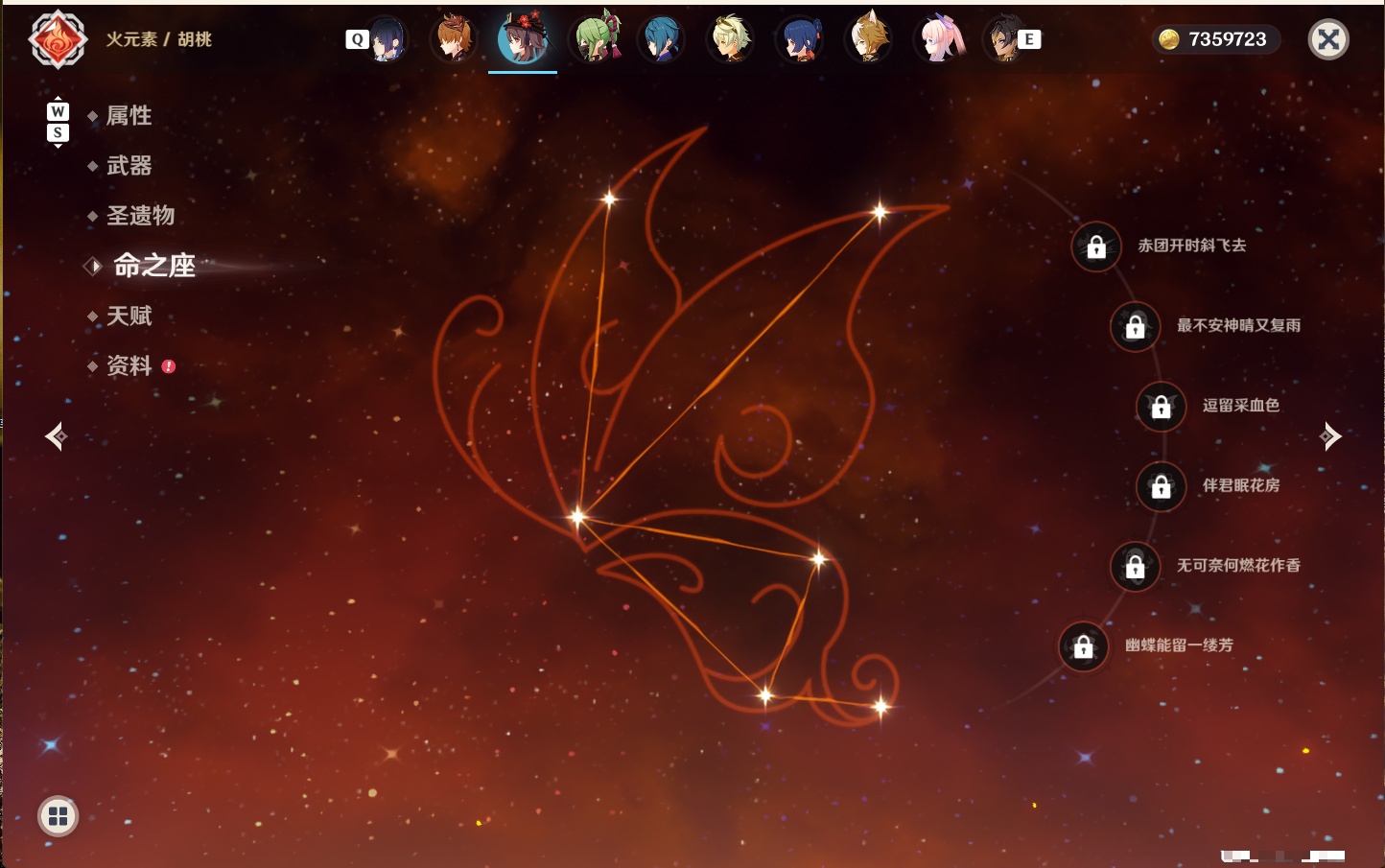Viewport: 1385px width, 868px height.
Task: Open the 武器 weapon tab
Action: coord(129,166)
